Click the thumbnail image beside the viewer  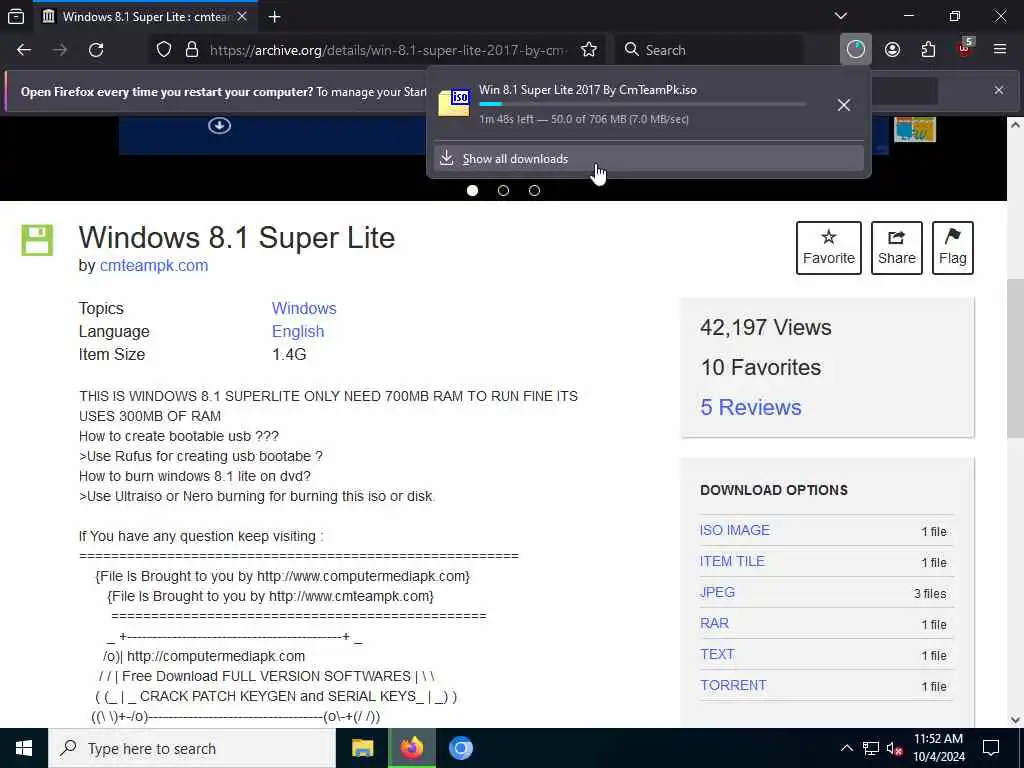(914, 129)
